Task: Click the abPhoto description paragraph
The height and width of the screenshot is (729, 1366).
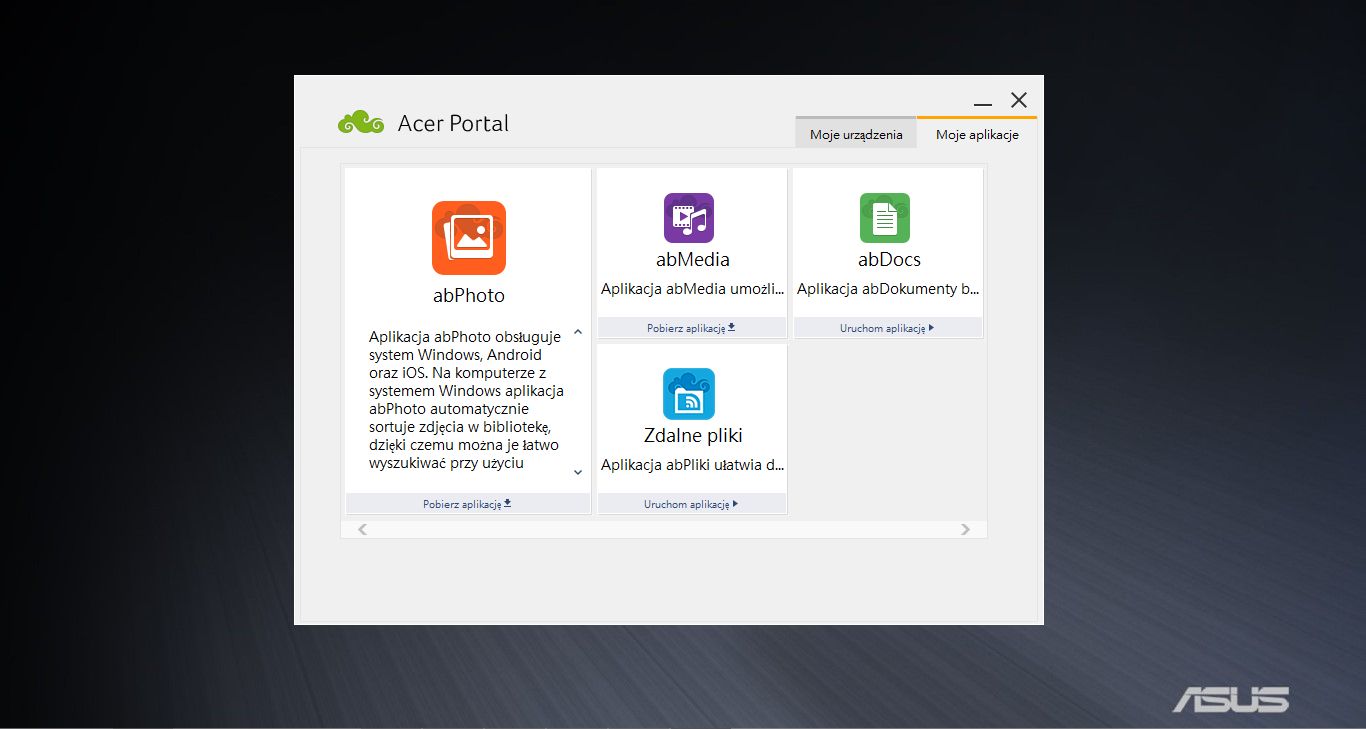Action: click(466, 400)
